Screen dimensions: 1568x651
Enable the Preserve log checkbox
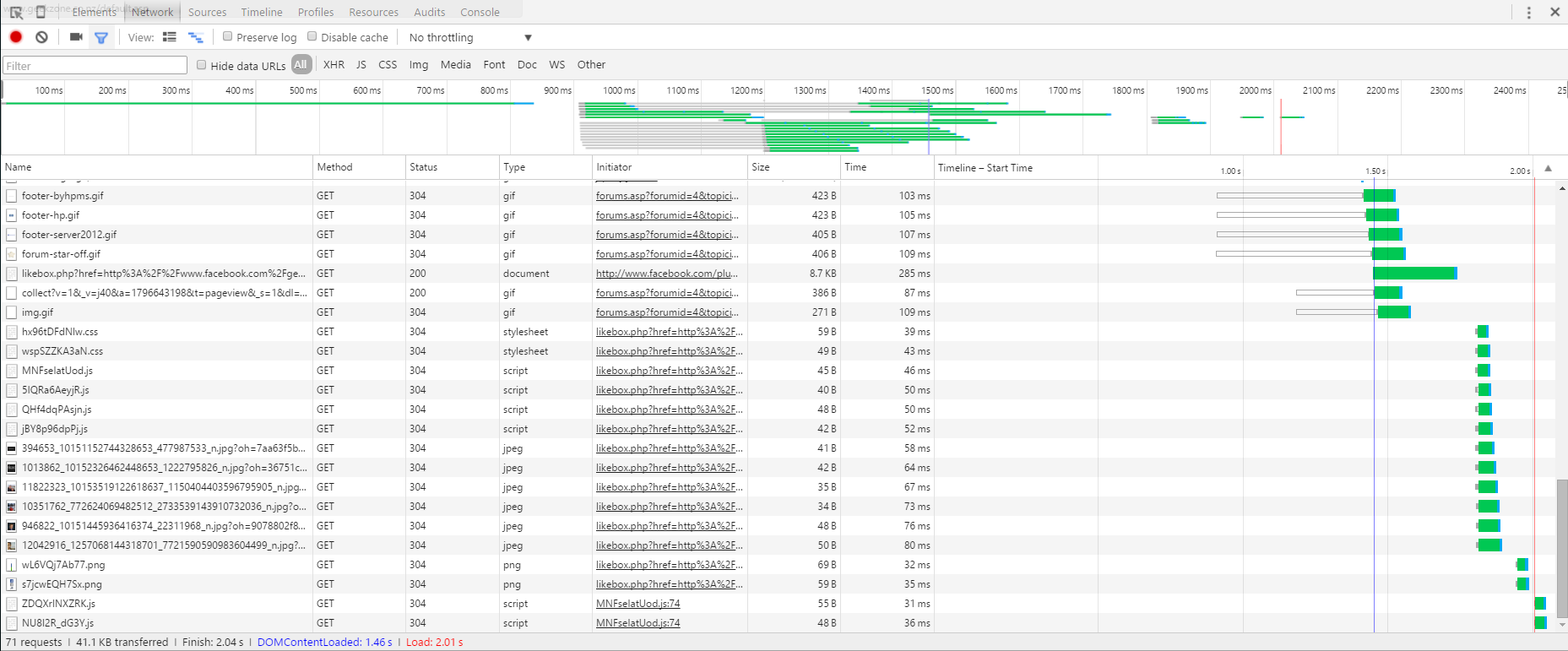pos(228,36)
